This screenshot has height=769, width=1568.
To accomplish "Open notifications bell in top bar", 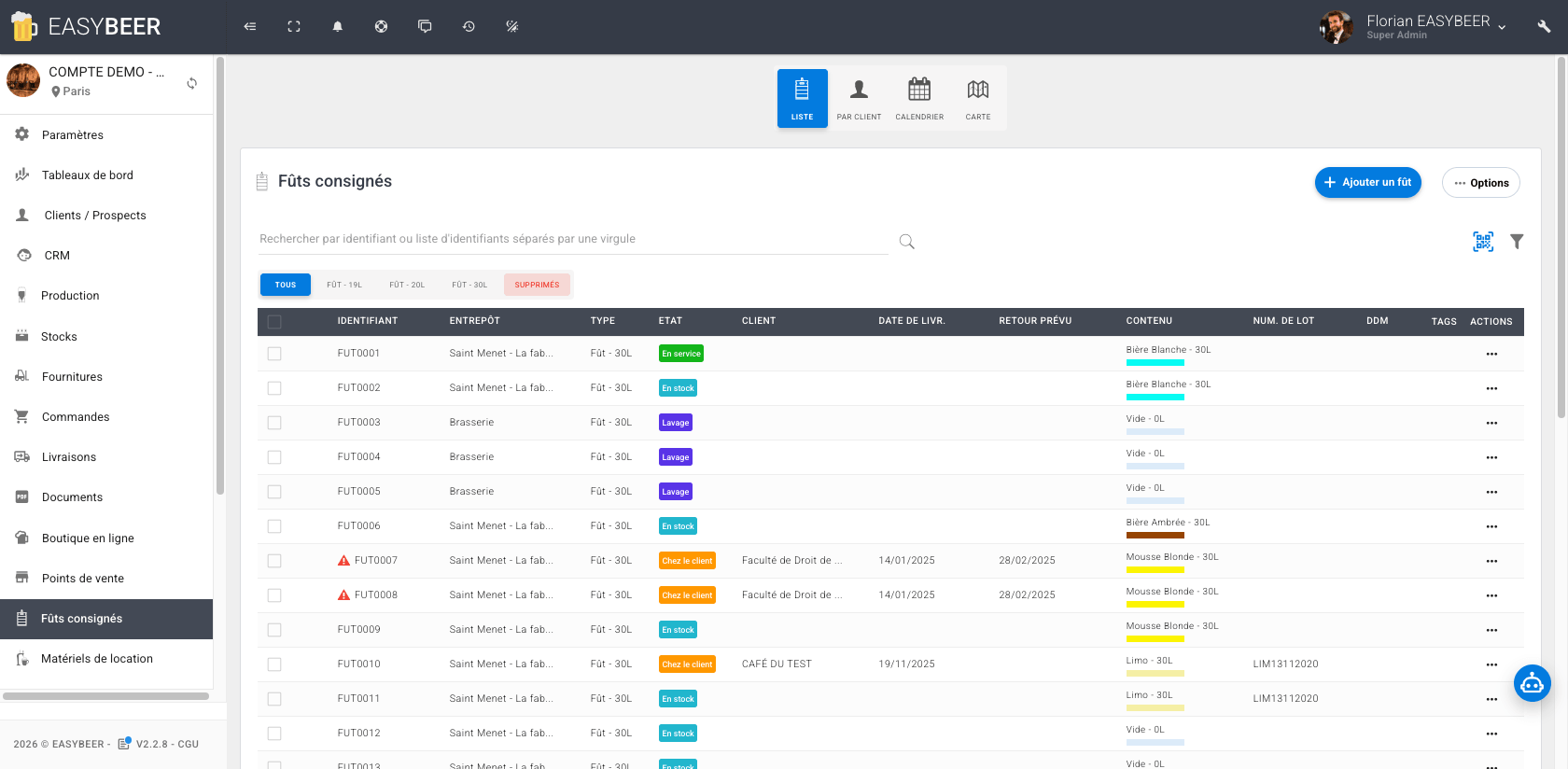I will pyautogui.click(x=337, y=27).
